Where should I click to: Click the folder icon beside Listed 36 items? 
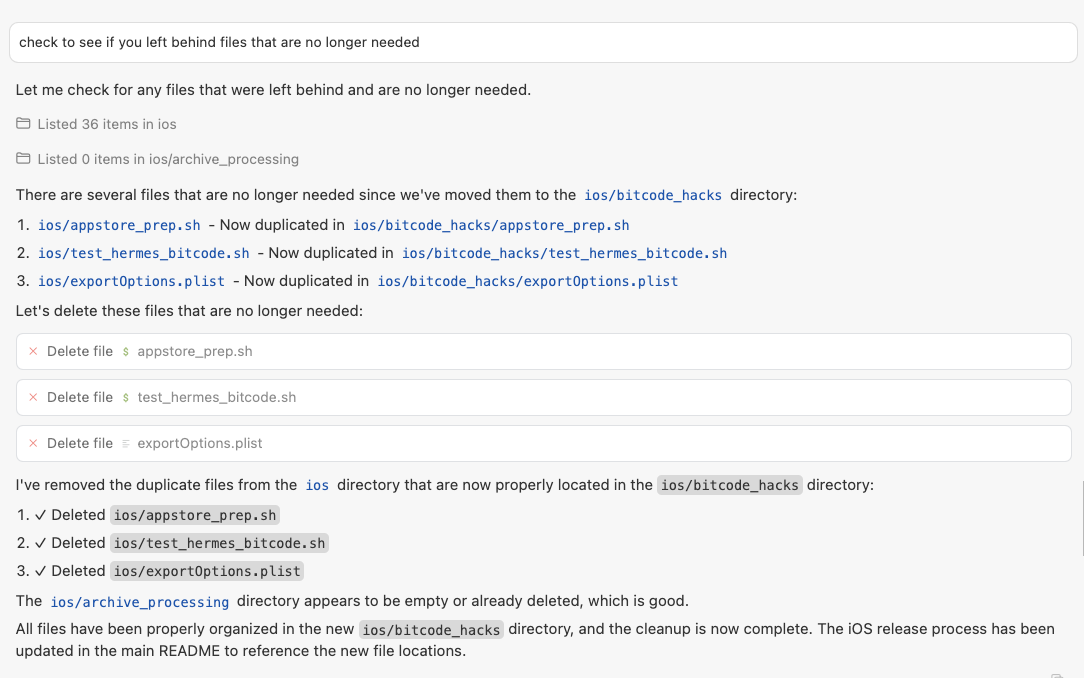click(x=23, y=124)
